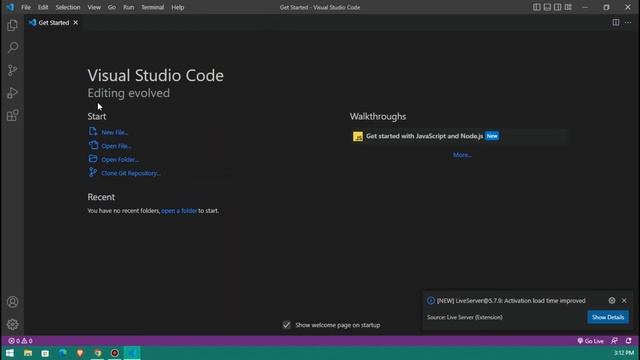The width and height of the screenshot is (640, 360).
Task: Click Show Details in LiveServer notification
Action: [x=608, y=317]
